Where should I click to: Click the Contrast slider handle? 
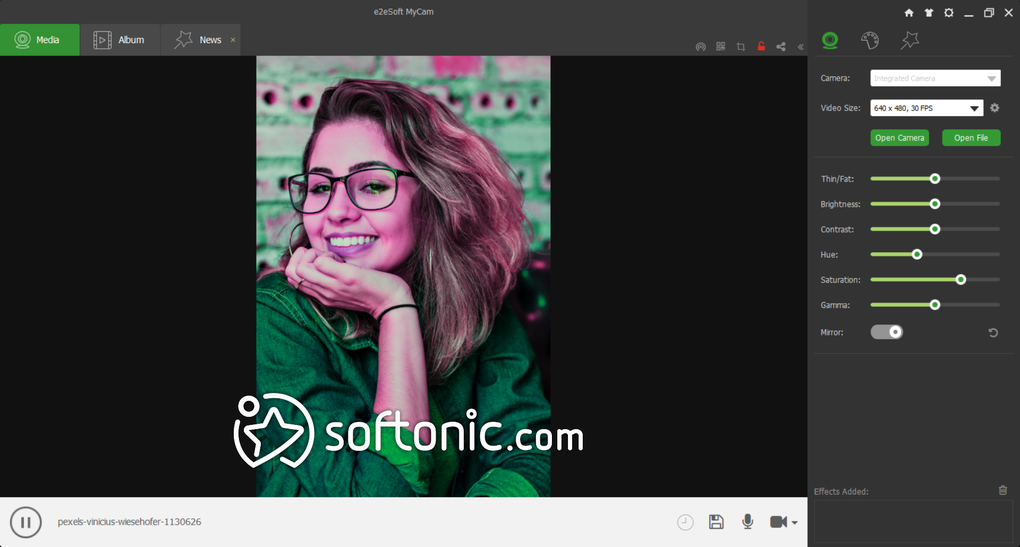coord(935,229)
